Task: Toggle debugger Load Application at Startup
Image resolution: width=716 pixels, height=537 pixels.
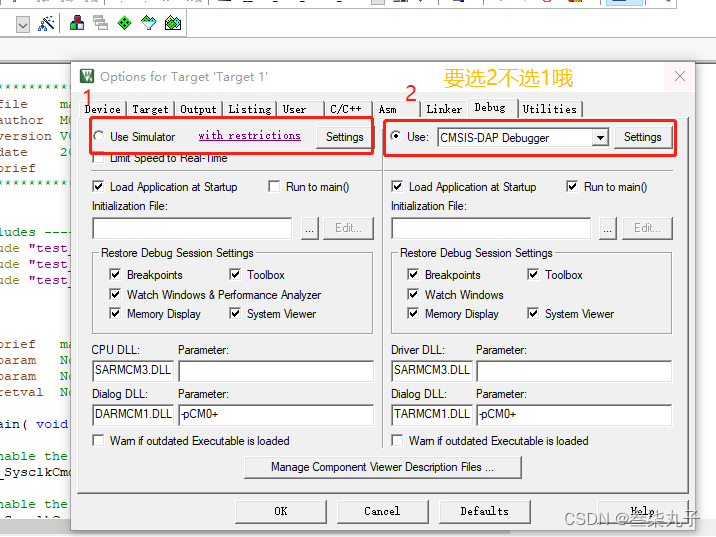Action: (397, 186)
